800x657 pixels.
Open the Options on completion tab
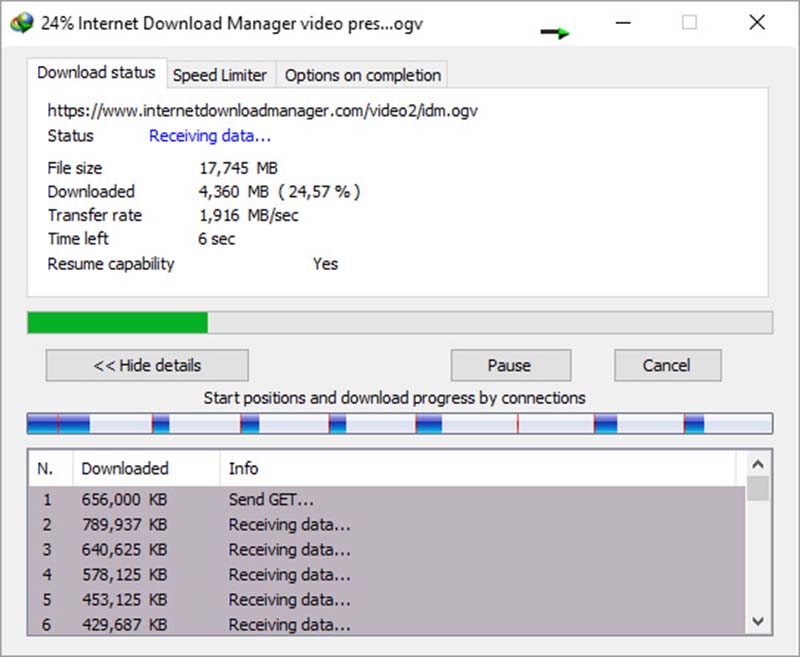(364, 74)
